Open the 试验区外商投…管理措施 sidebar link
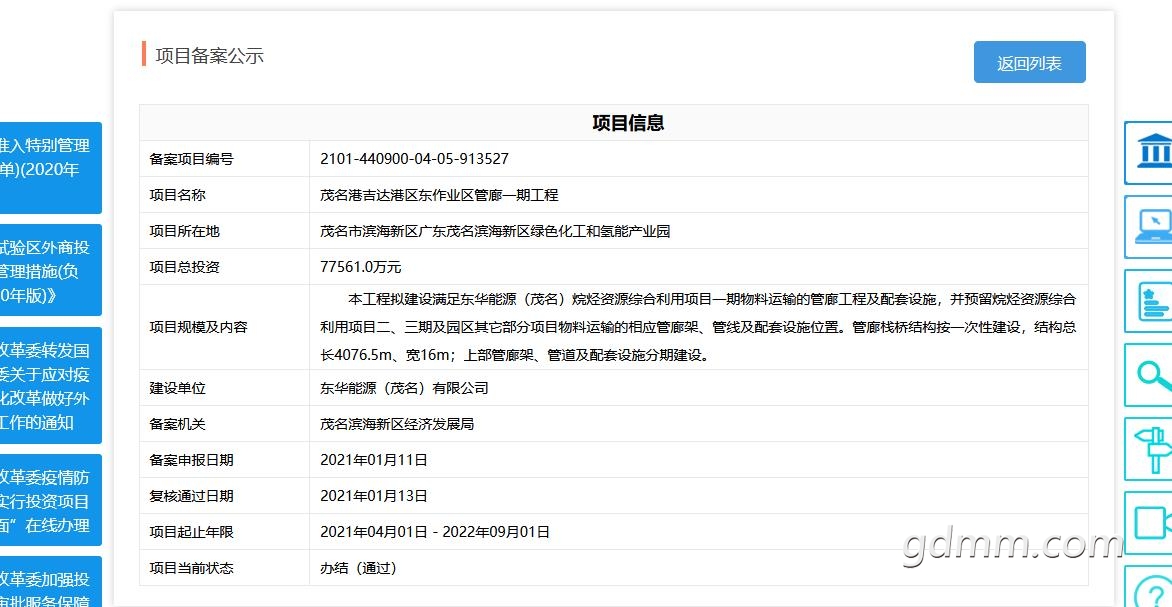 49,270
